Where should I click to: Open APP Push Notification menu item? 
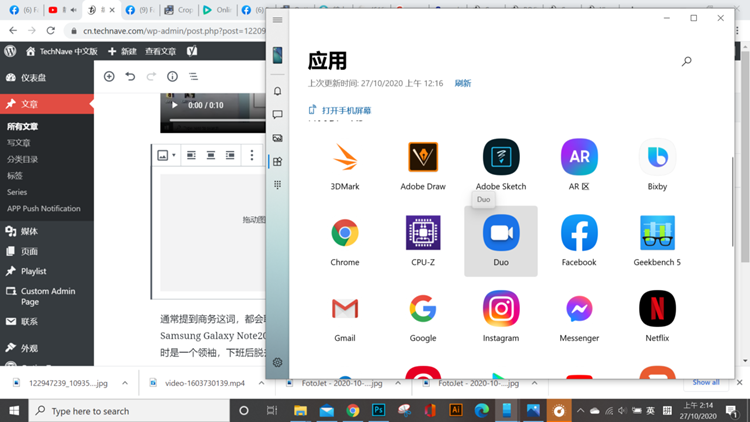[44, 208]
